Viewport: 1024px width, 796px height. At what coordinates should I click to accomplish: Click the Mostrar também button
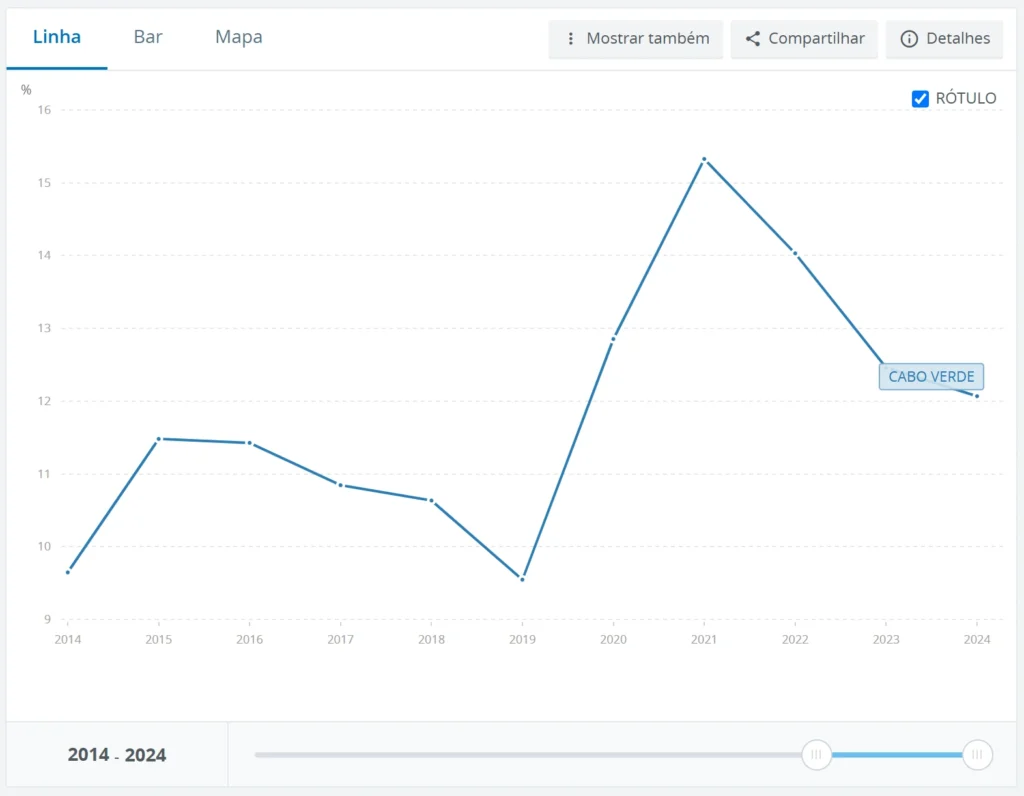pyautogui.click(x=635, y=39)
